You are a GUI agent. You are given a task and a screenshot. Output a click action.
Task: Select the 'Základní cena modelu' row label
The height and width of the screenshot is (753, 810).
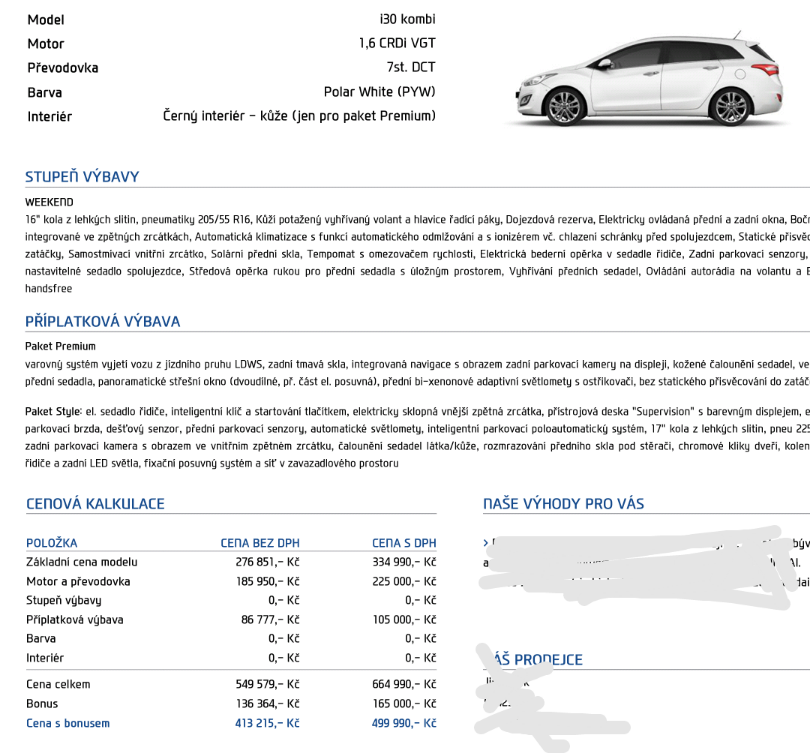pos(82,562)
